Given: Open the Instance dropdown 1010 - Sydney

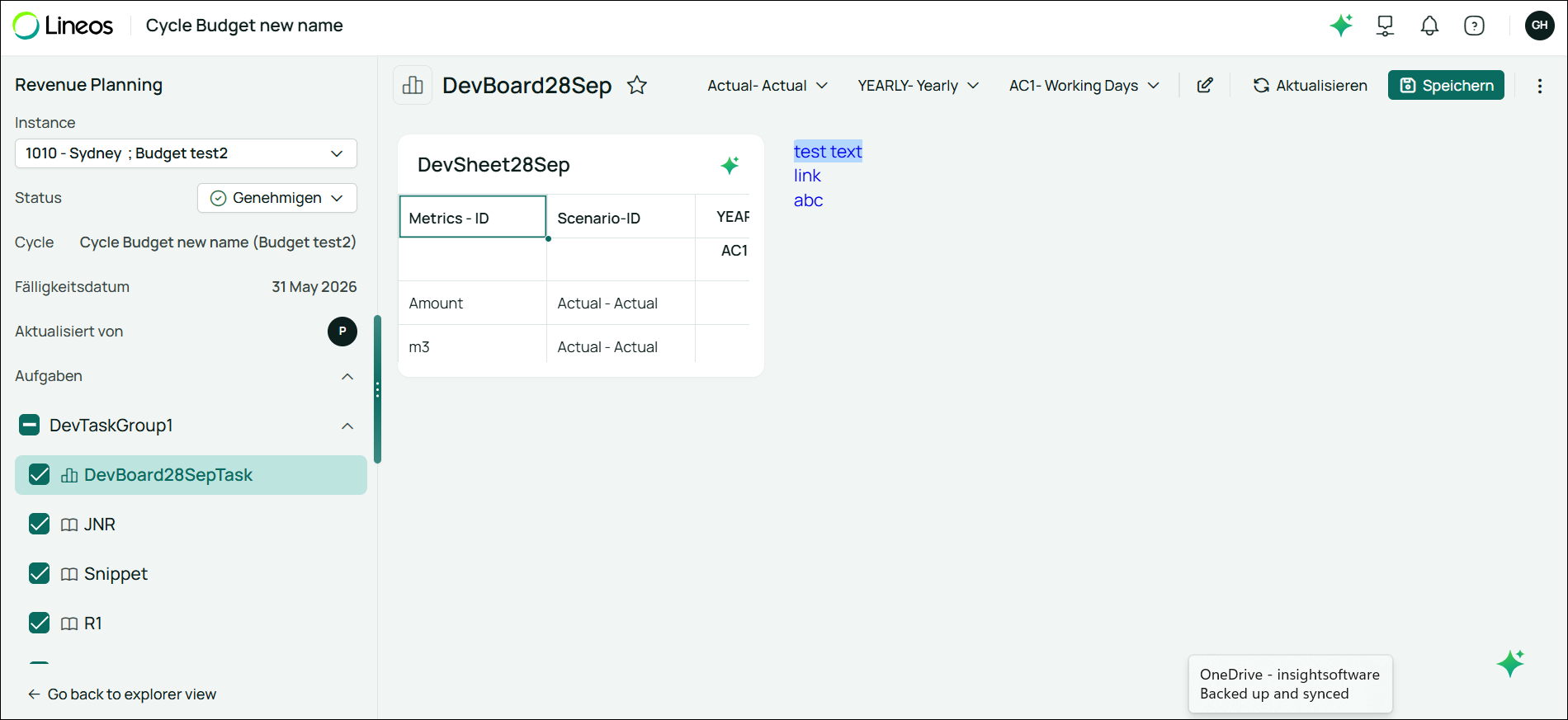Looking at the screenshot, I should click(186, 153).
